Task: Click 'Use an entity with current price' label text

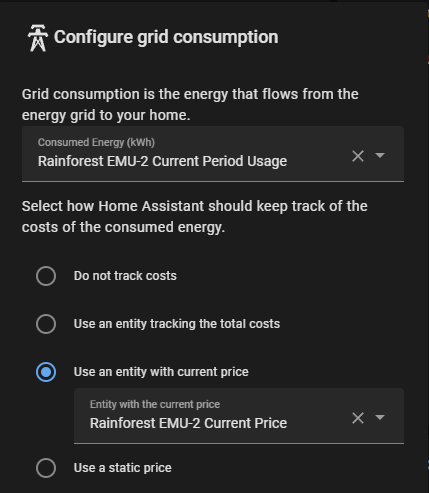Action: [x=161, y=372]
